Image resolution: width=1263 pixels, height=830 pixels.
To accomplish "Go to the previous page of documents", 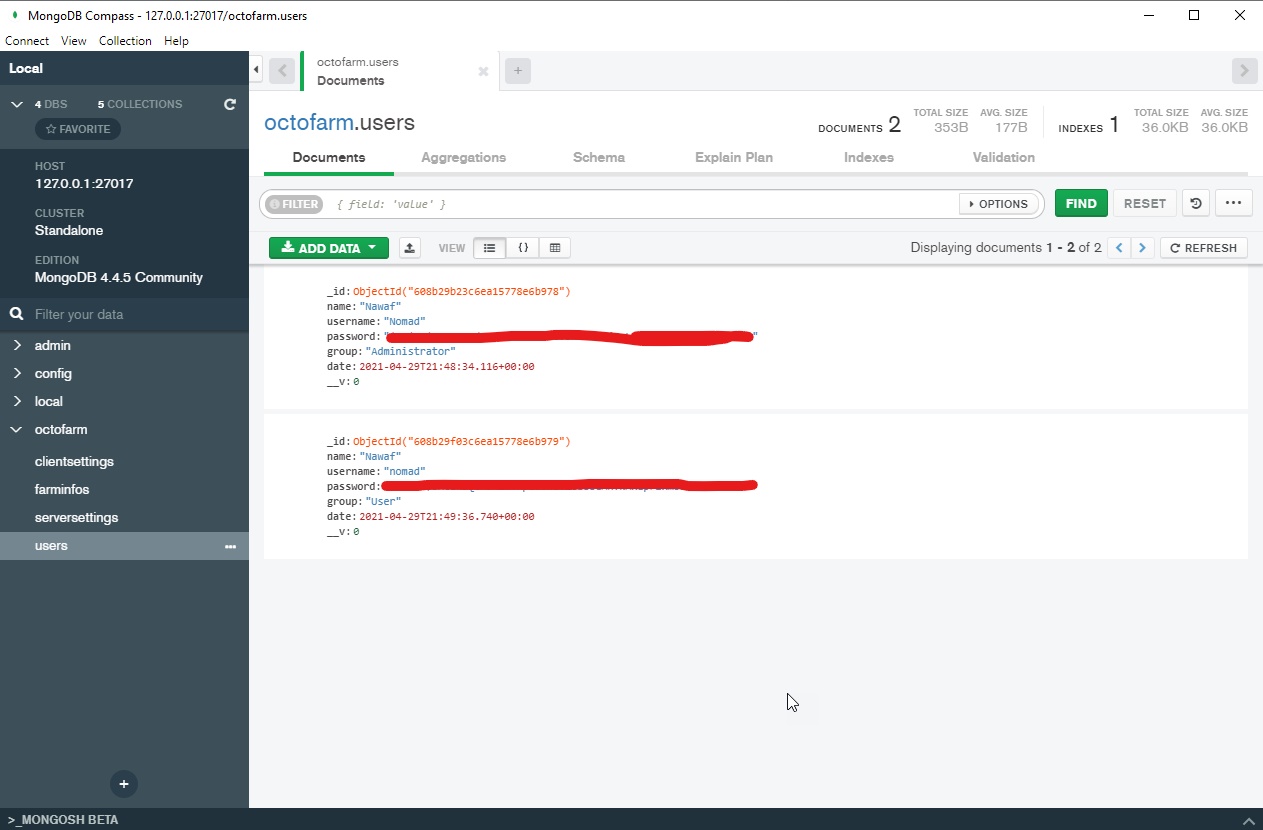I will tap(1118, 247).
